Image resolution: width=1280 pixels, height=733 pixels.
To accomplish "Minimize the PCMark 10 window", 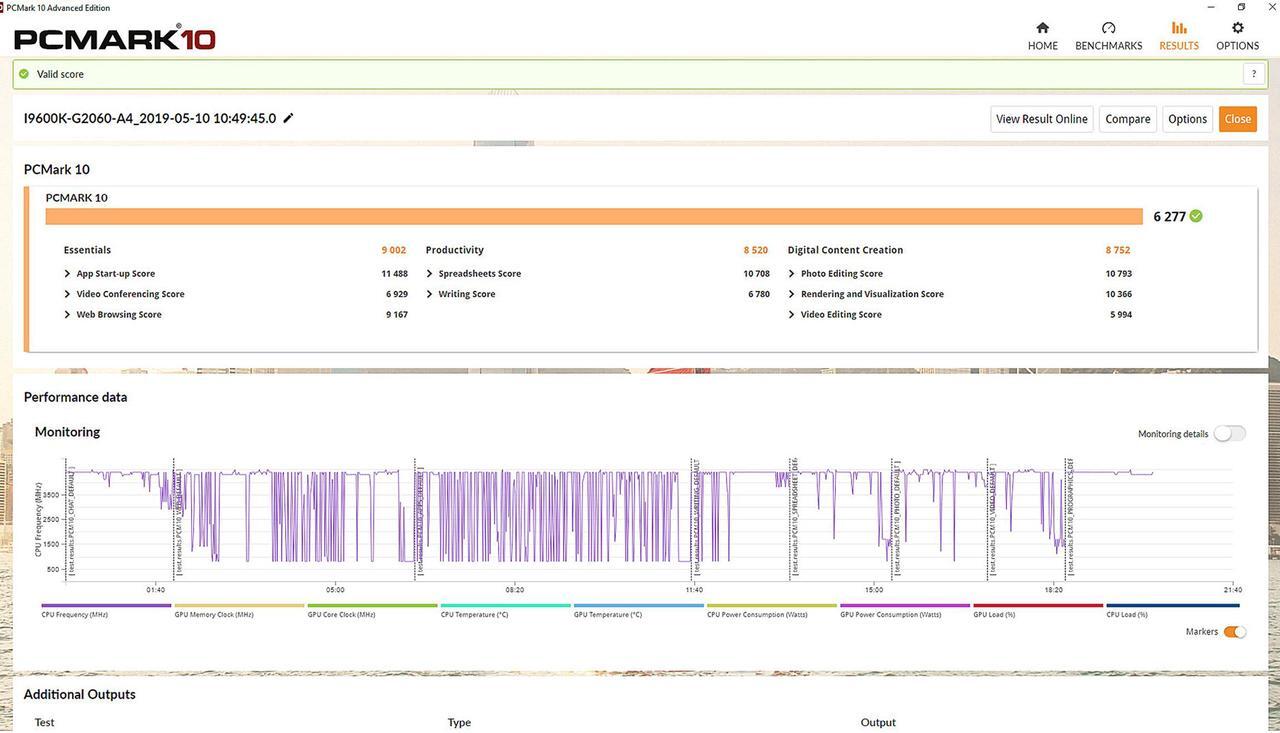I will [x=1213, y=6].
